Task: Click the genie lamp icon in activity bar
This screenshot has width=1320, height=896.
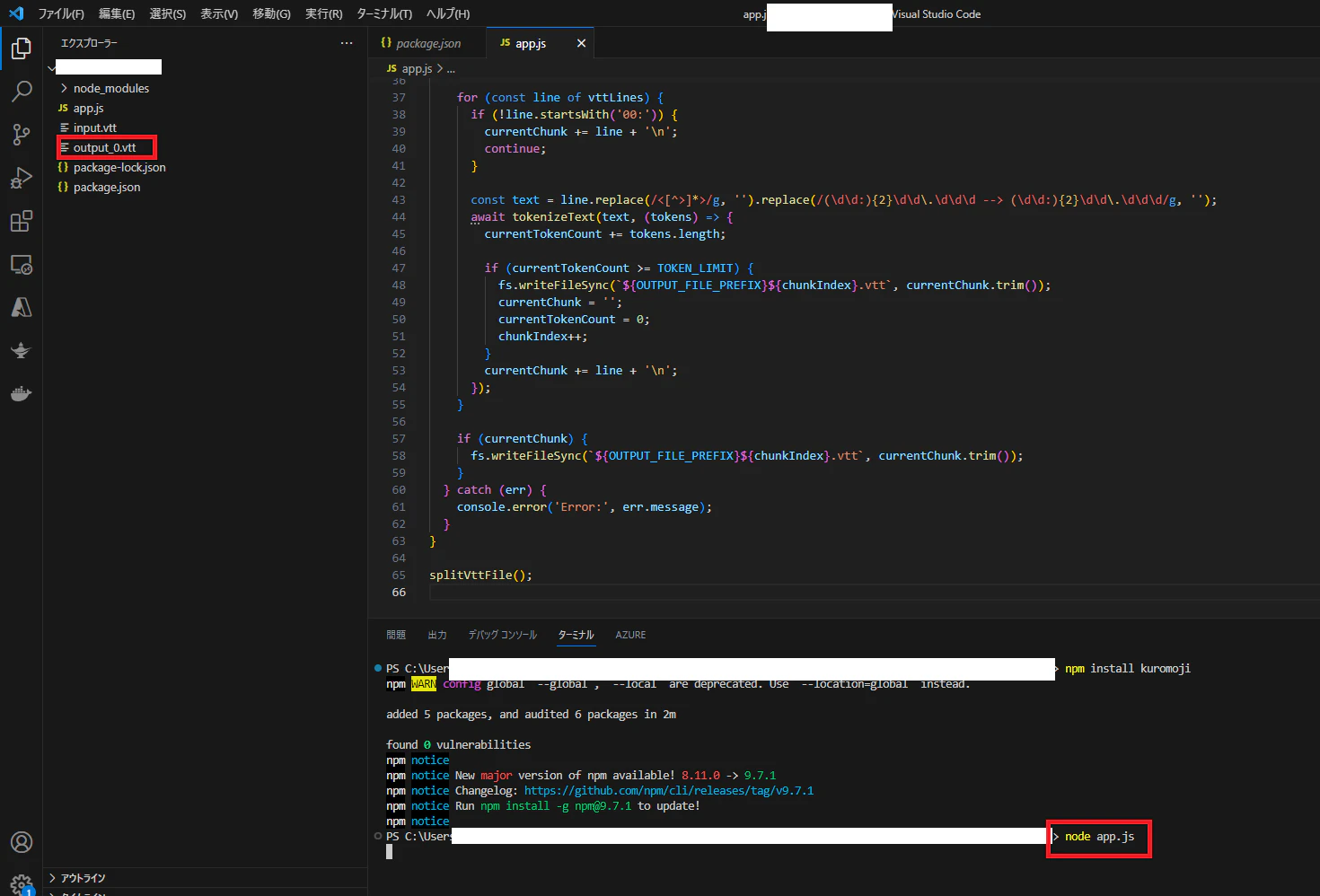Action: coord(21,350)
